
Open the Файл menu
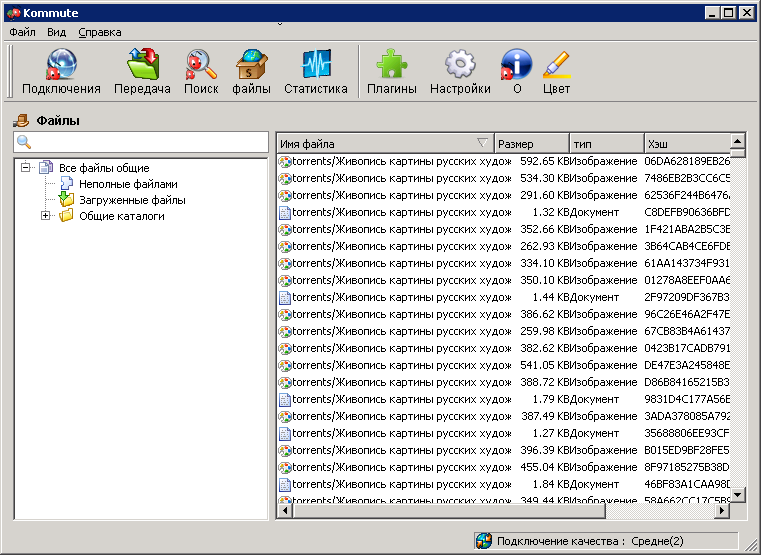pyautogui.click(x=22, y=32)
